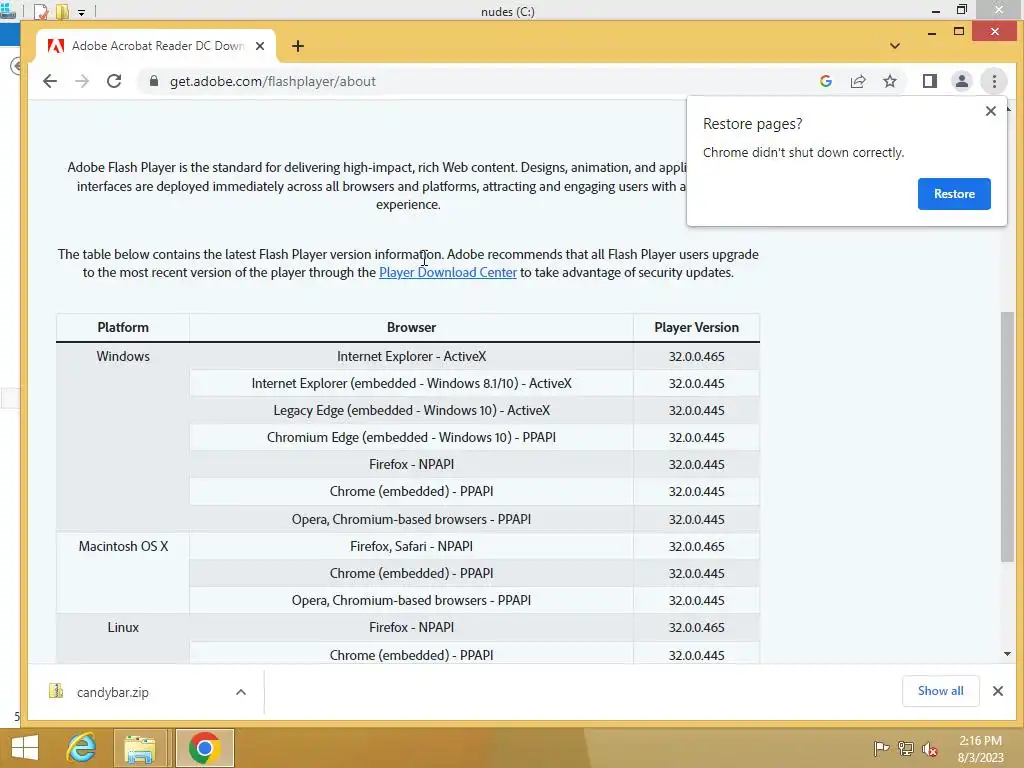The width and height of the screenshot is (1024, 768).
Task: View site information via padlock icon
Action: pyautogui.click(x=154, y=81)
